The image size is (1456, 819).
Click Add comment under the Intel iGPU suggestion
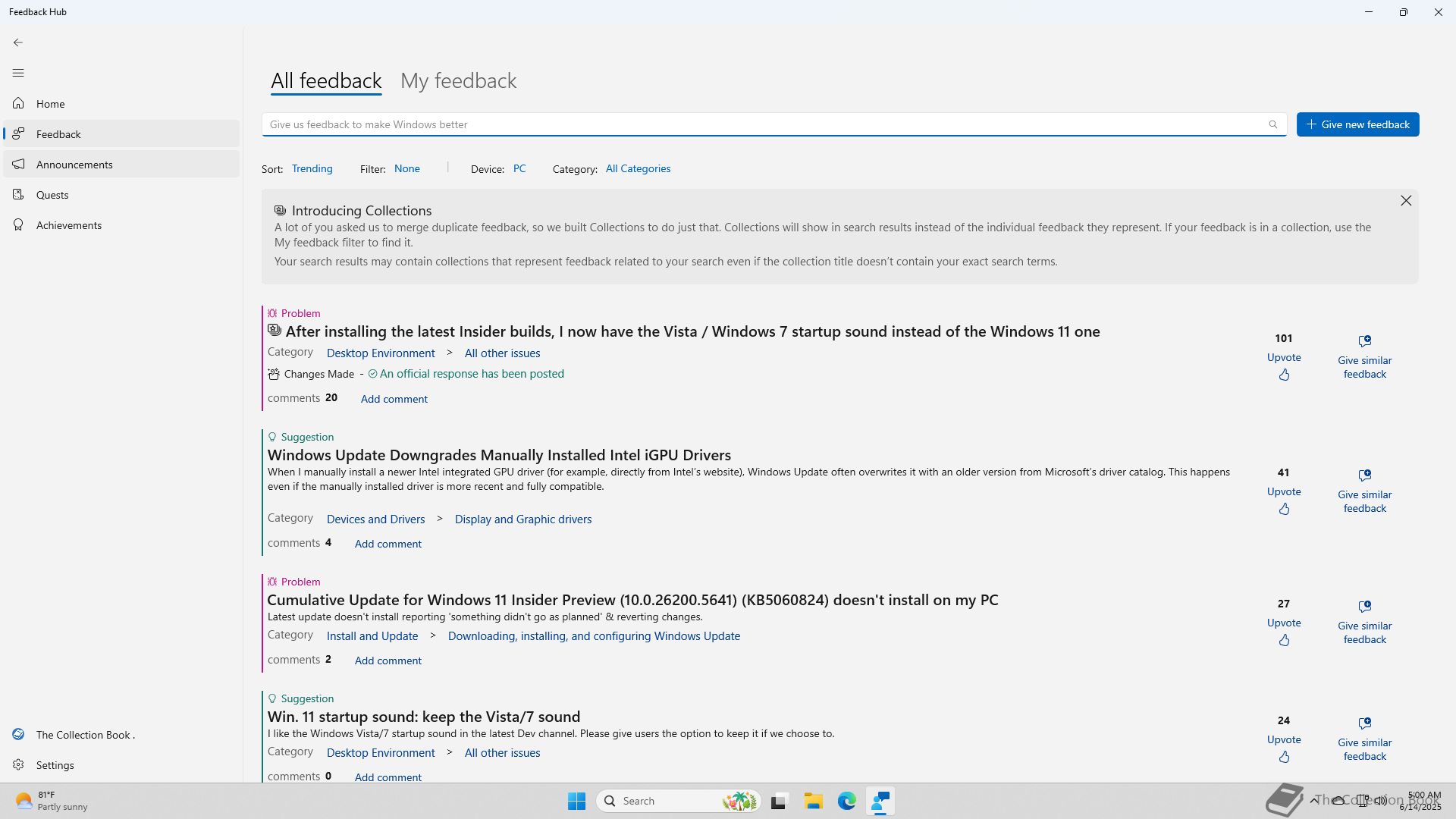coord(388,544)
